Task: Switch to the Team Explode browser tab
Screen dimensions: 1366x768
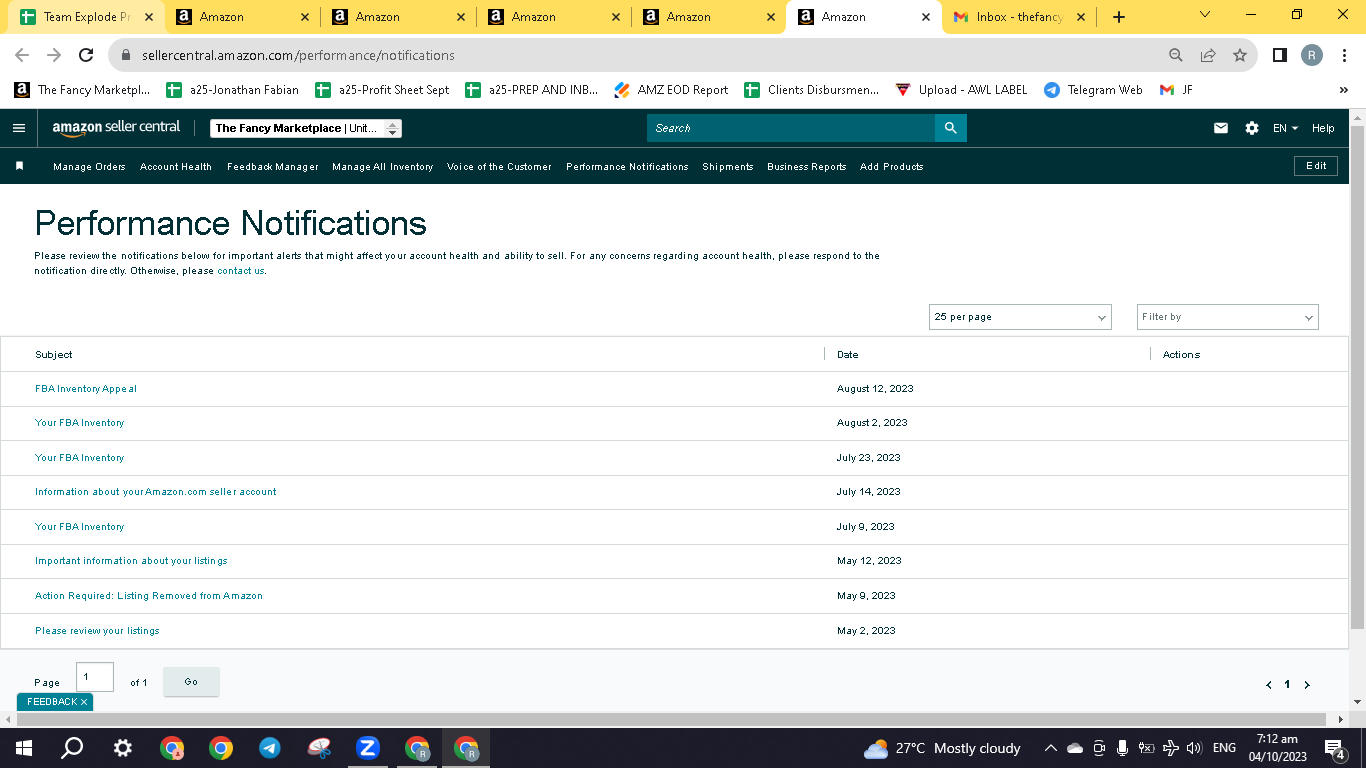Action: (86, 17)
